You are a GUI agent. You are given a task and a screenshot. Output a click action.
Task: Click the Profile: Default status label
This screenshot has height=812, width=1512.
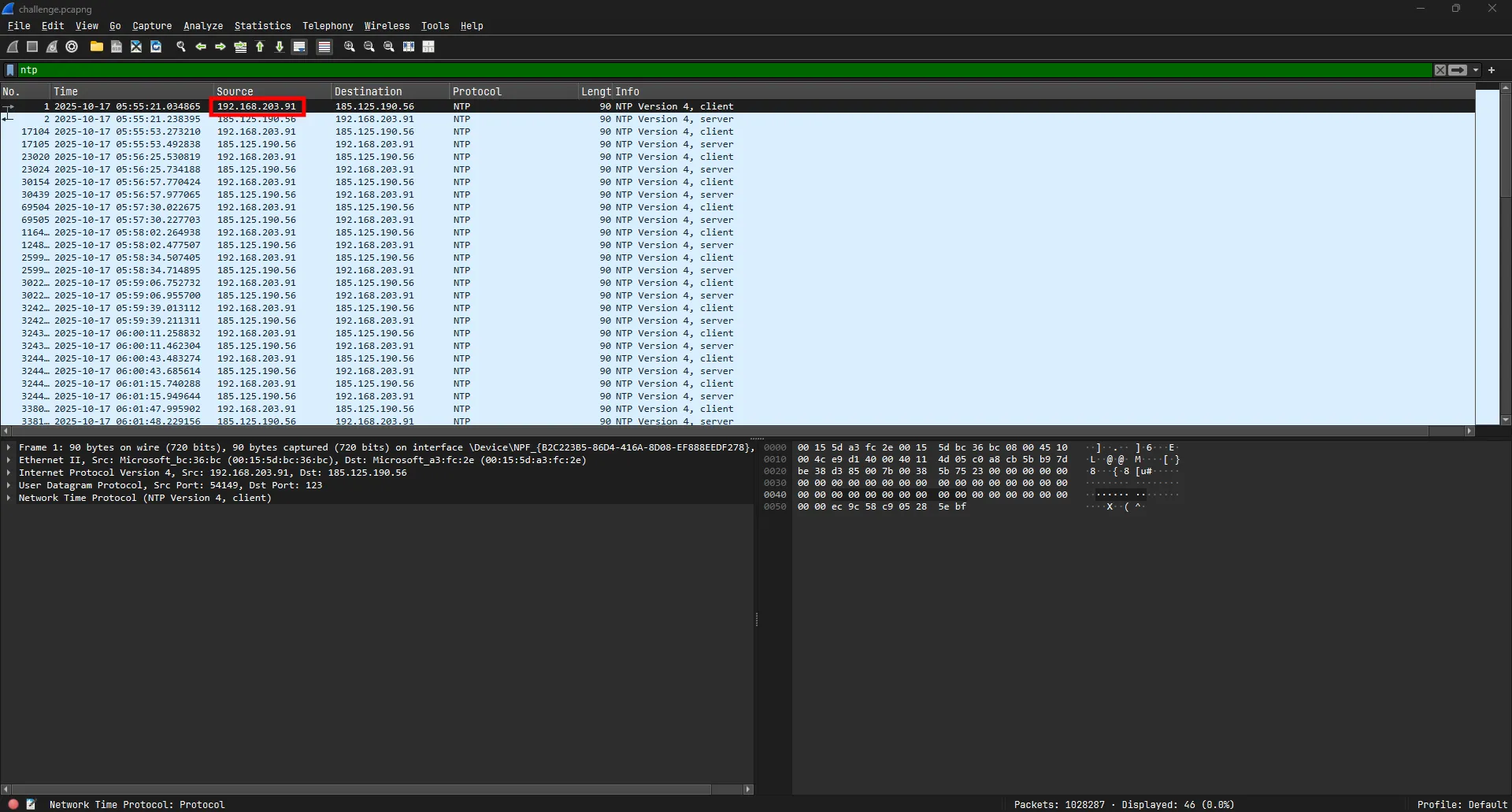pos(1461,804)
